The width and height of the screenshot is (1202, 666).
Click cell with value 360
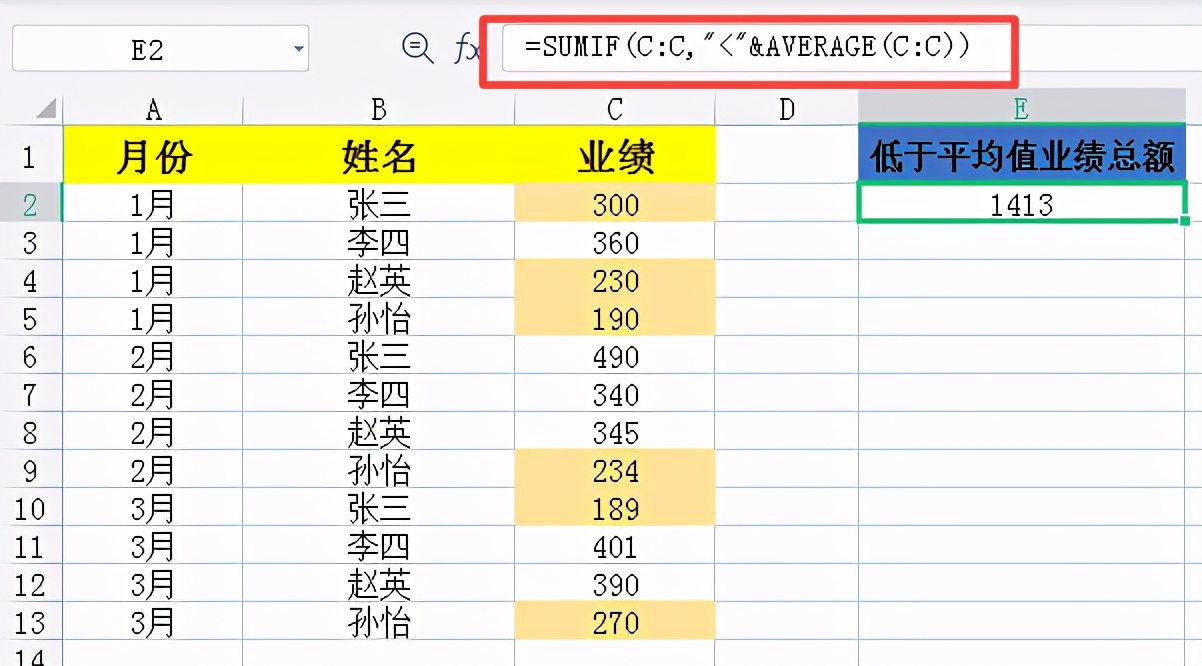[x=615, y=242]
